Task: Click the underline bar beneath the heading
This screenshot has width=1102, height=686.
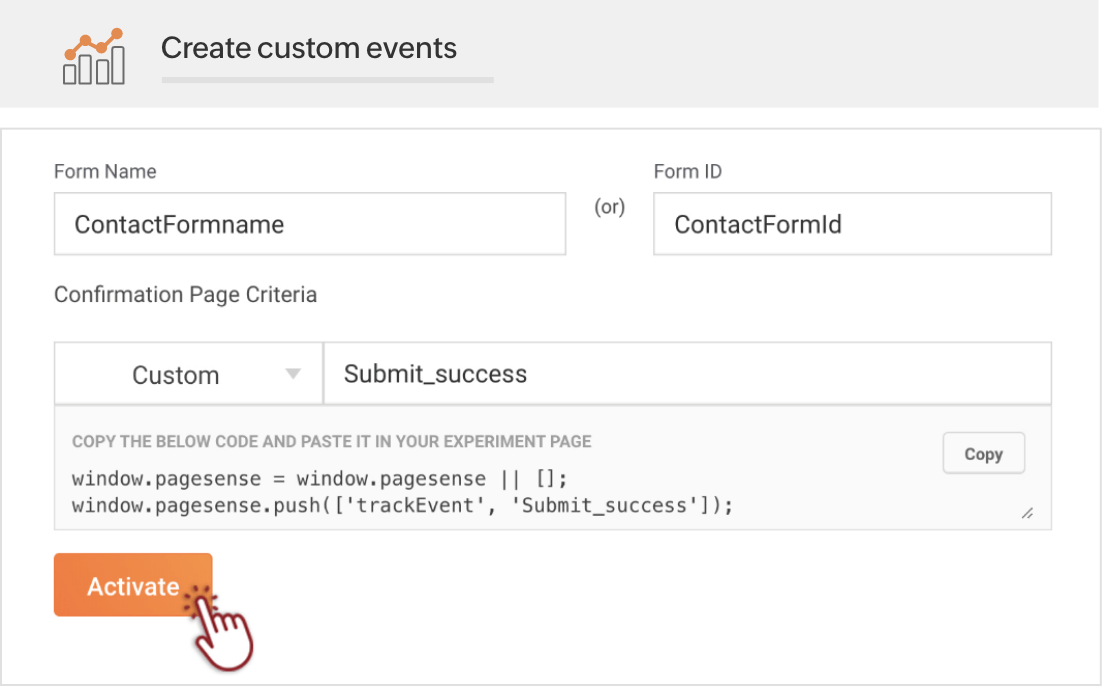Action: pyautogui.click(x=327, y=79)
